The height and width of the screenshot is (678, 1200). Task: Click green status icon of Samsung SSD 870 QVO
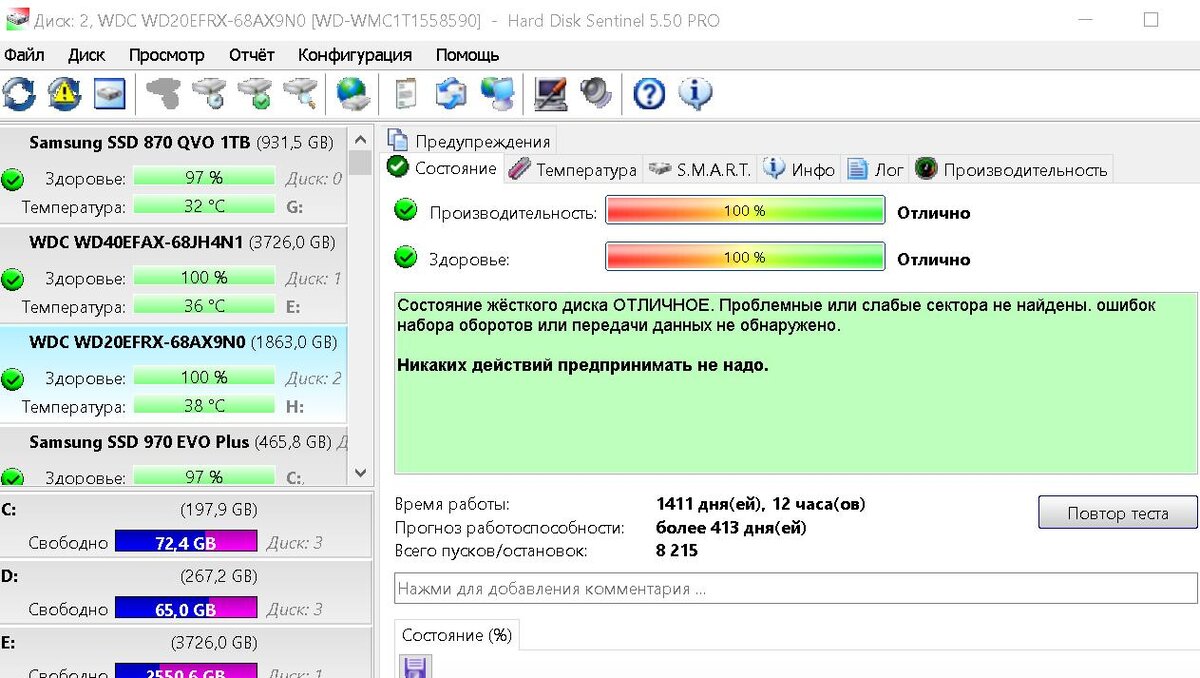(12, 180)
